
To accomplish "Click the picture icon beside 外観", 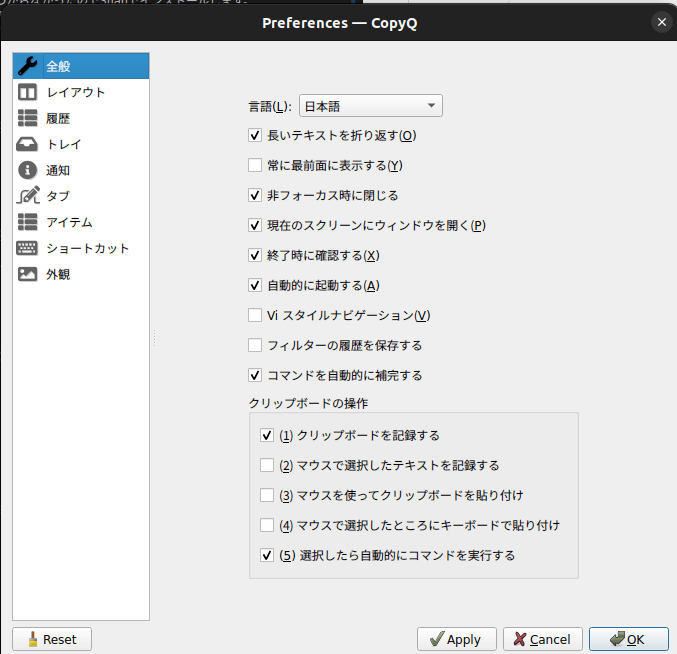I will (x=27, y=274).
